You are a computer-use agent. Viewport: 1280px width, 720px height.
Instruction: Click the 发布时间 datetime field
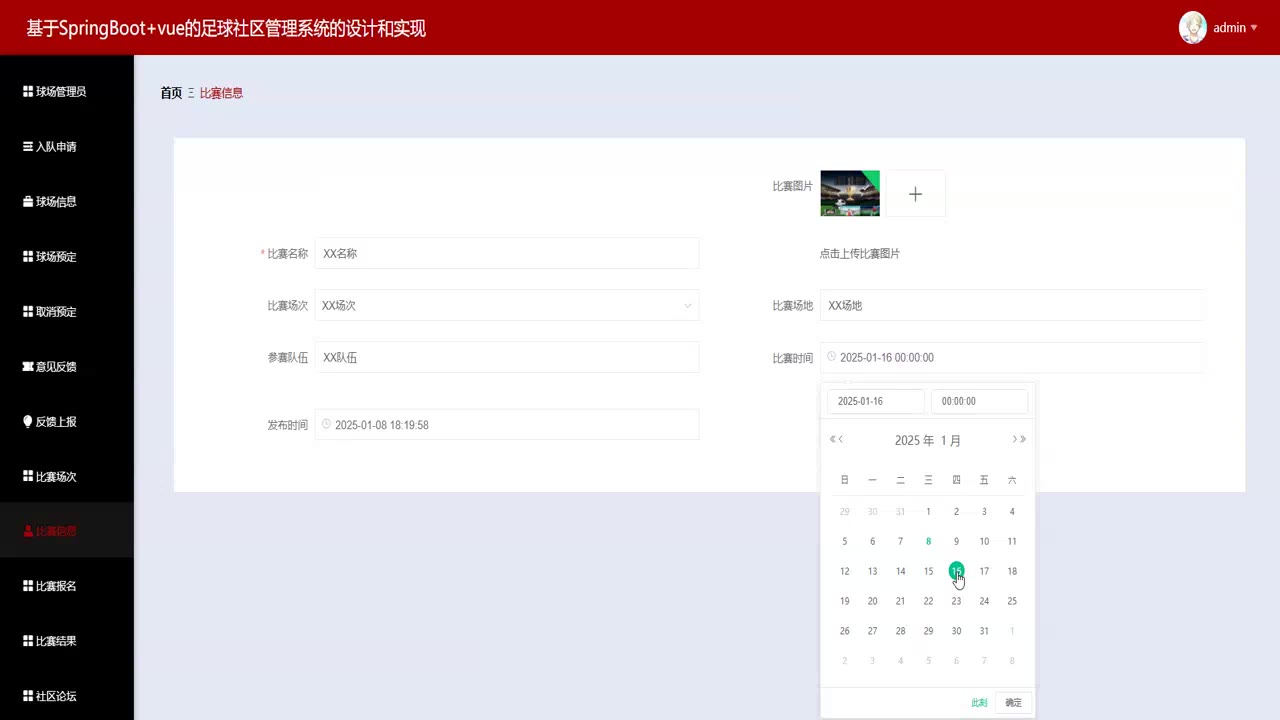[507, 425]
